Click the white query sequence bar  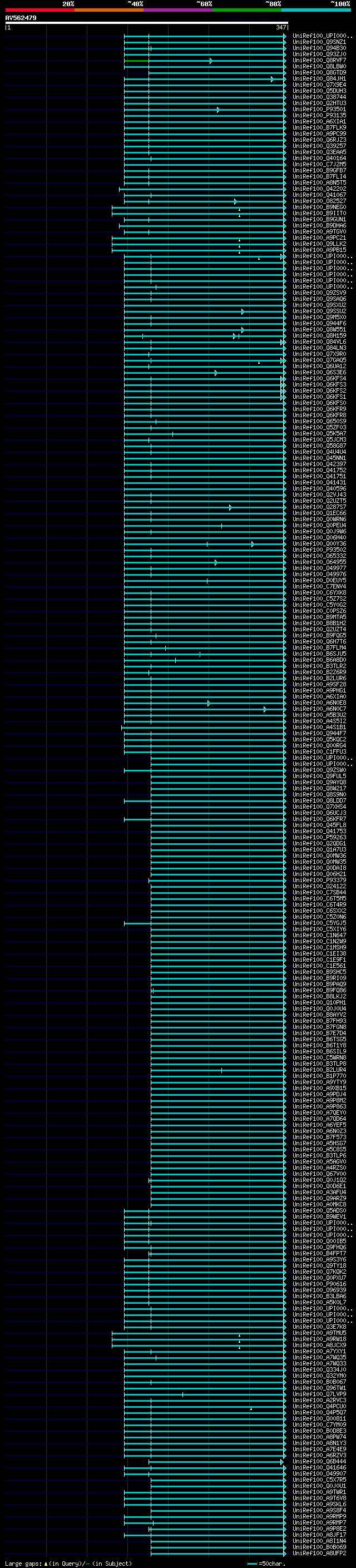(147, 23)
